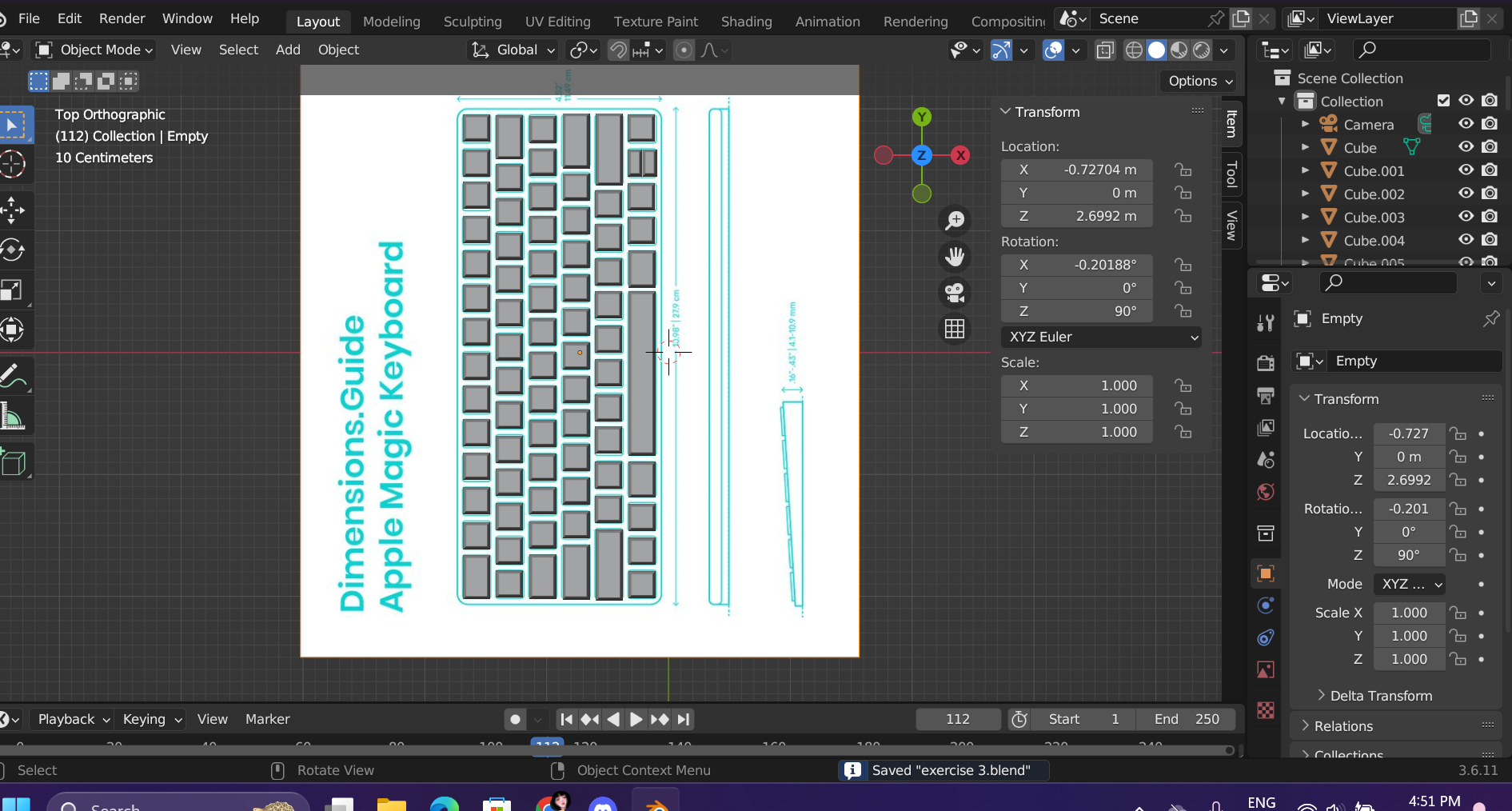
Task: Expand the Cube.001 outliner item
Action: point(1305,170)
